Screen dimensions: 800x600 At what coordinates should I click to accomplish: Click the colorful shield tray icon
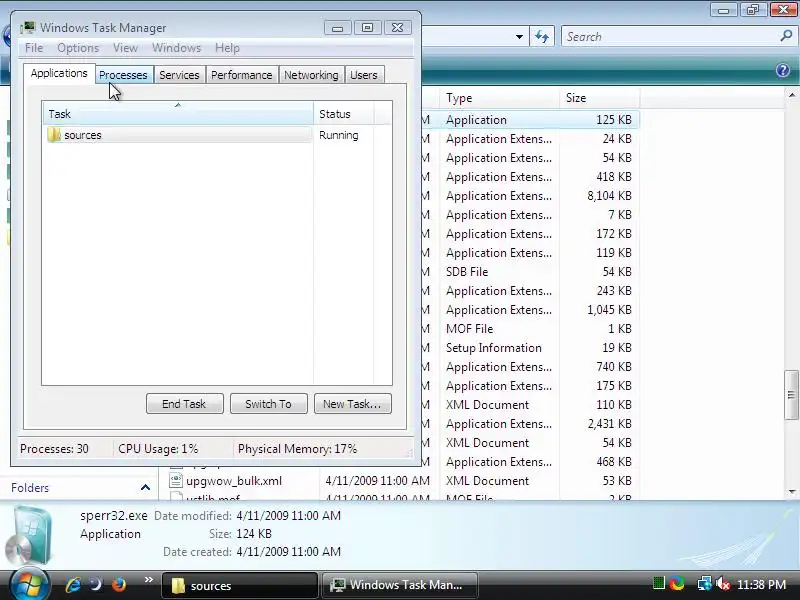[677, 583]
